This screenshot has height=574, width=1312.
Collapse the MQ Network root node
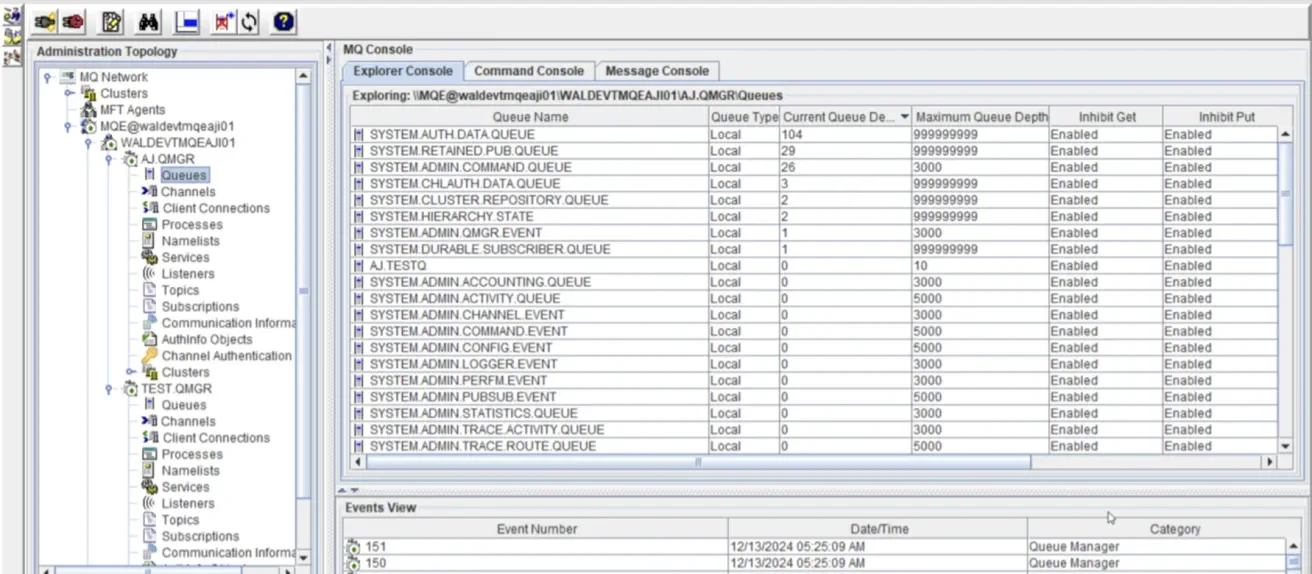(x=47, y=77)
